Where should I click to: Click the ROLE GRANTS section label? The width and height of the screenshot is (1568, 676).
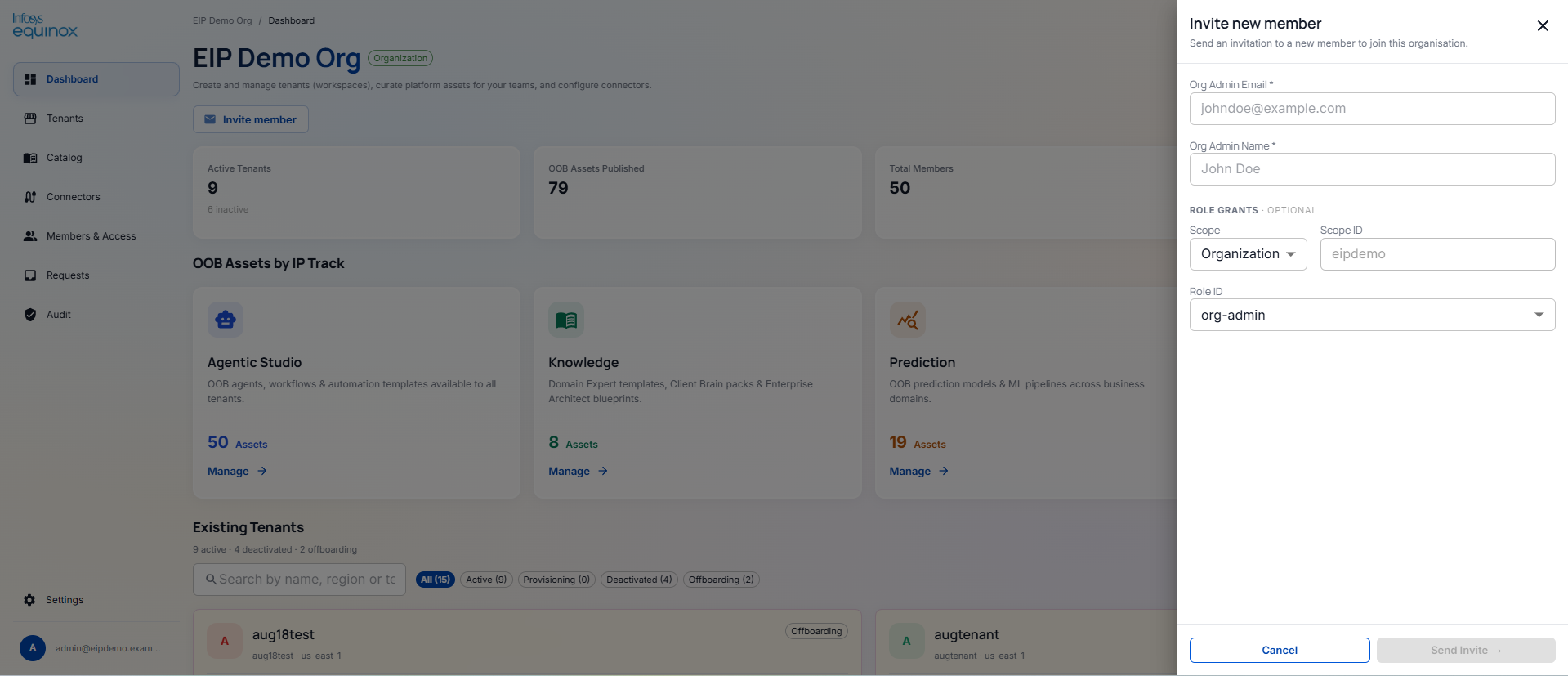click(1224, 210)
